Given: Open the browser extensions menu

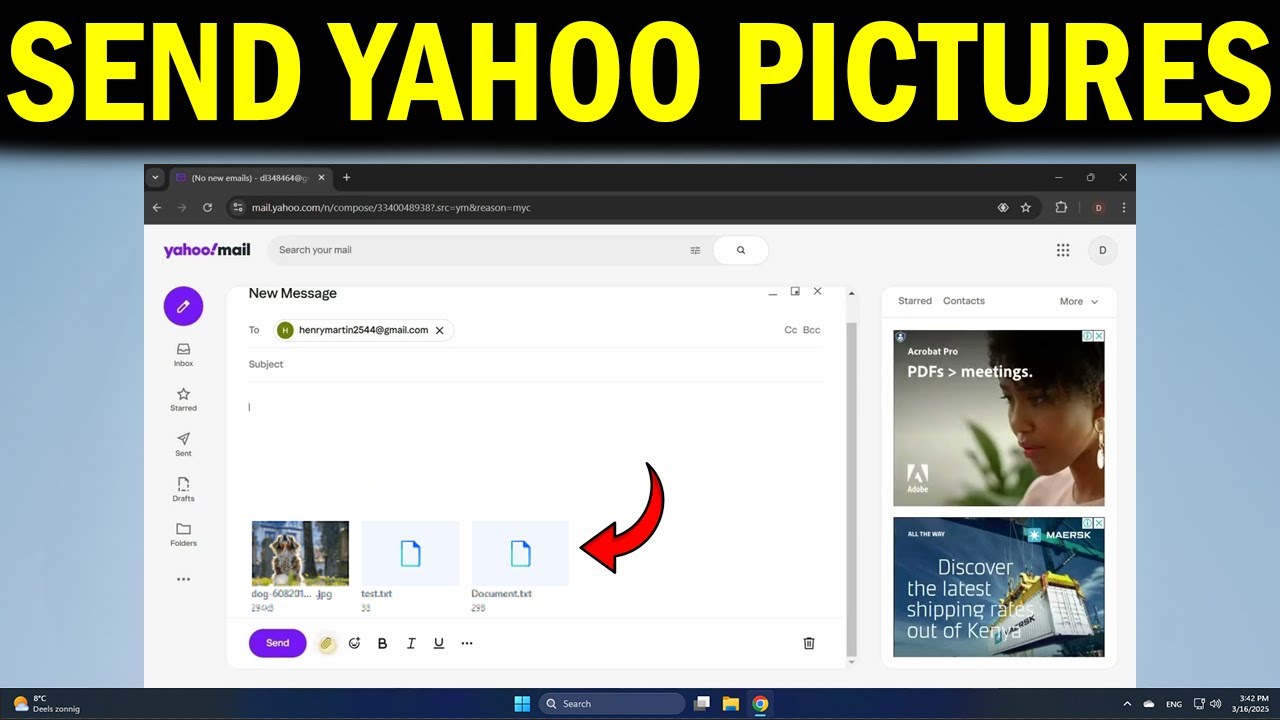Looking at the screenshot, I should pos(1062,208).
